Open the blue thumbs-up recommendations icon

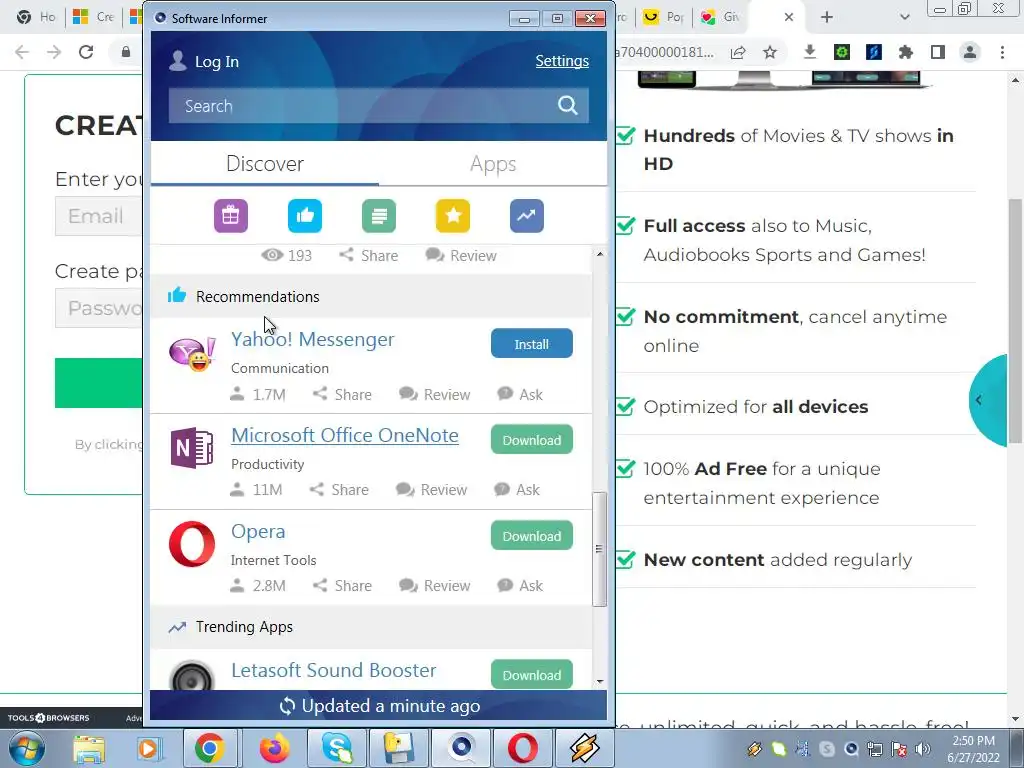305,216
